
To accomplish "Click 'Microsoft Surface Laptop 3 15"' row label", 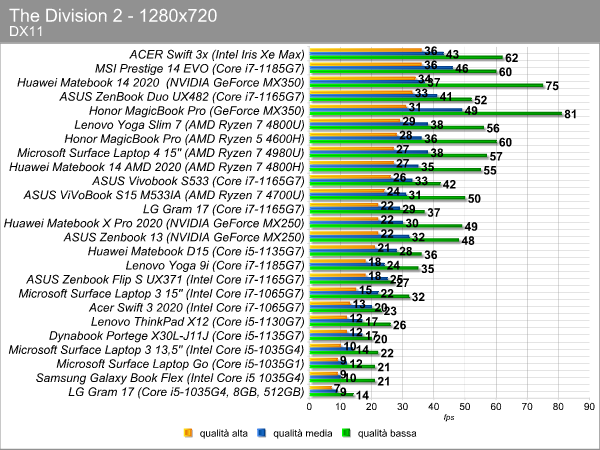I will pos(161,294).
